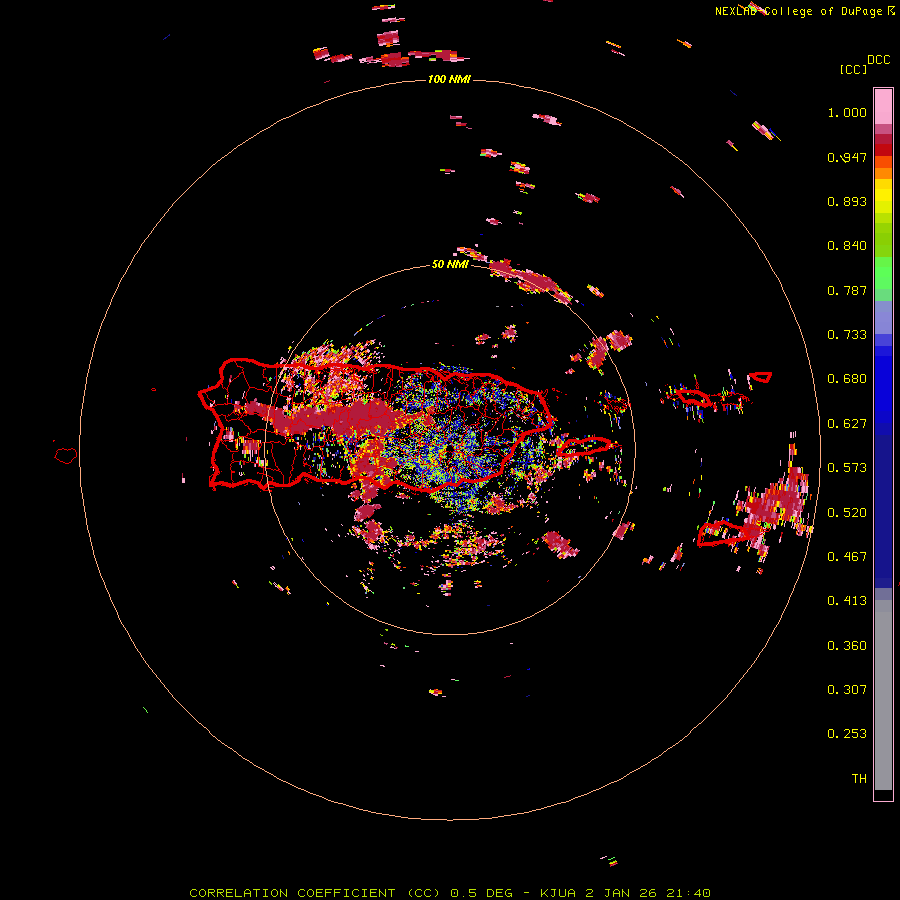Select the 0.893 scale label
The height and width of the screenshot is (900, 900).
pos(847,201)
